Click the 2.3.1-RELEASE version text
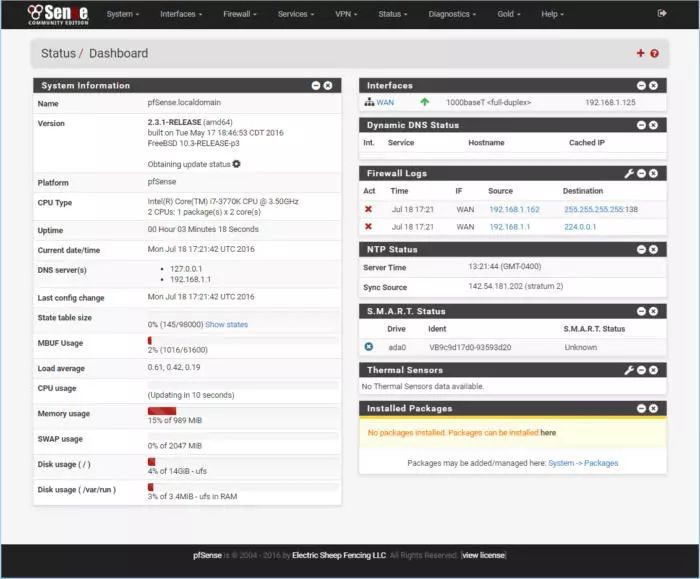 click(175, 122)
